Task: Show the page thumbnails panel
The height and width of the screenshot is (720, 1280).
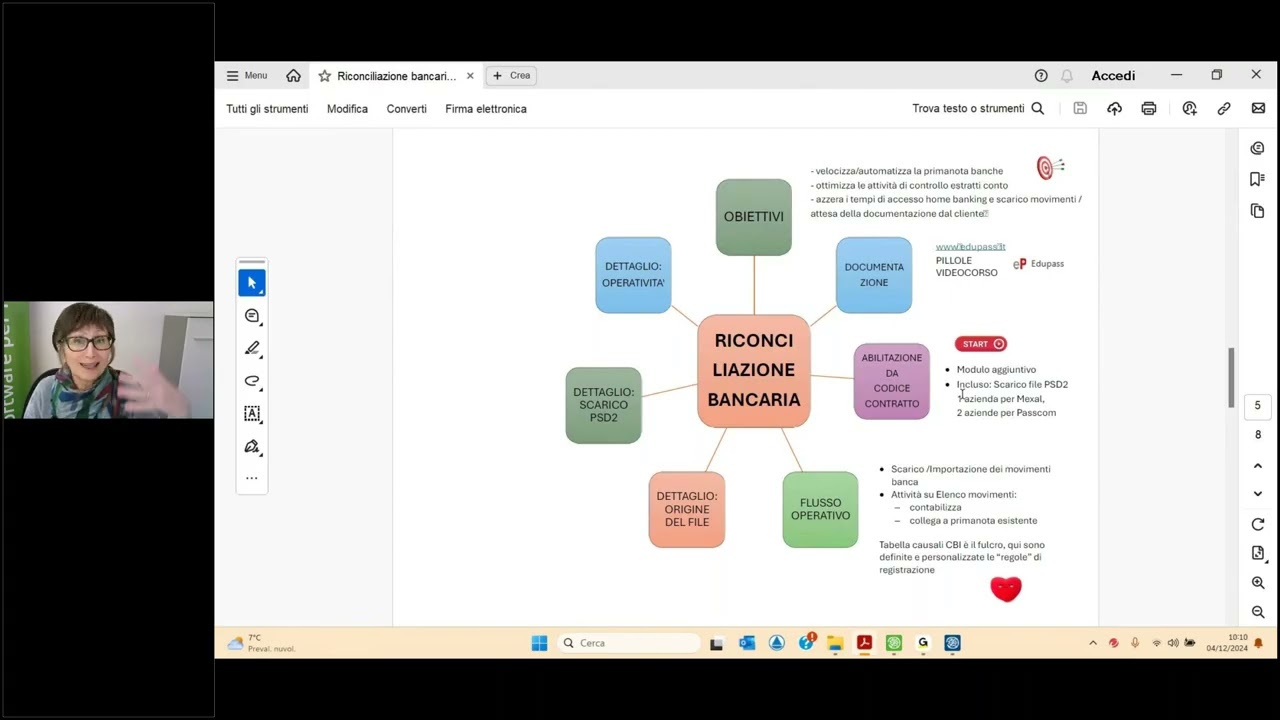Action: (x=1258, y=211)
